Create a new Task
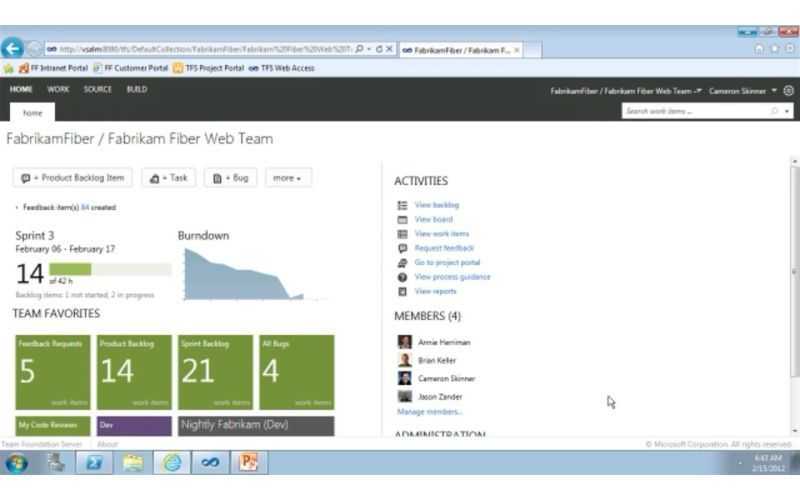 (x=169, y=178)
